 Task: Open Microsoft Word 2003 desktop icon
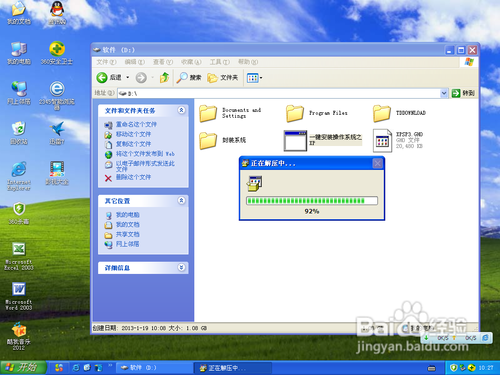click(x=19, y=297)
